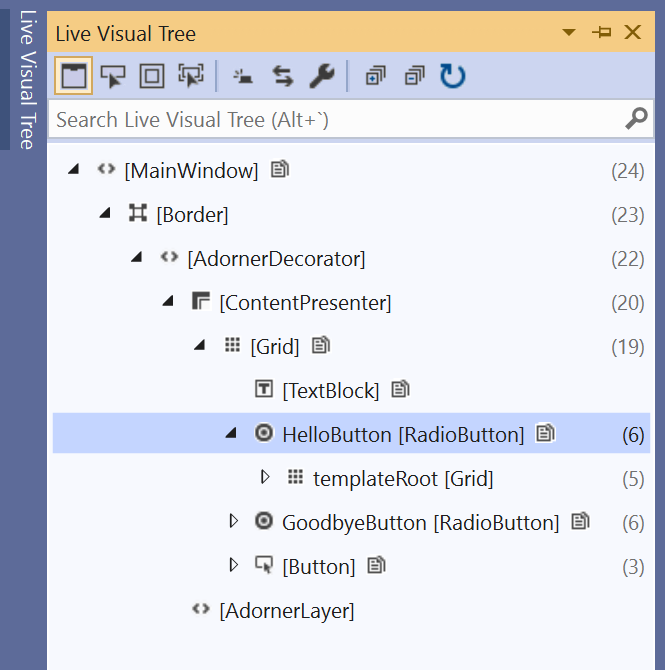Collapse the [Grid] node under ContentPresenter

(200, 345)
